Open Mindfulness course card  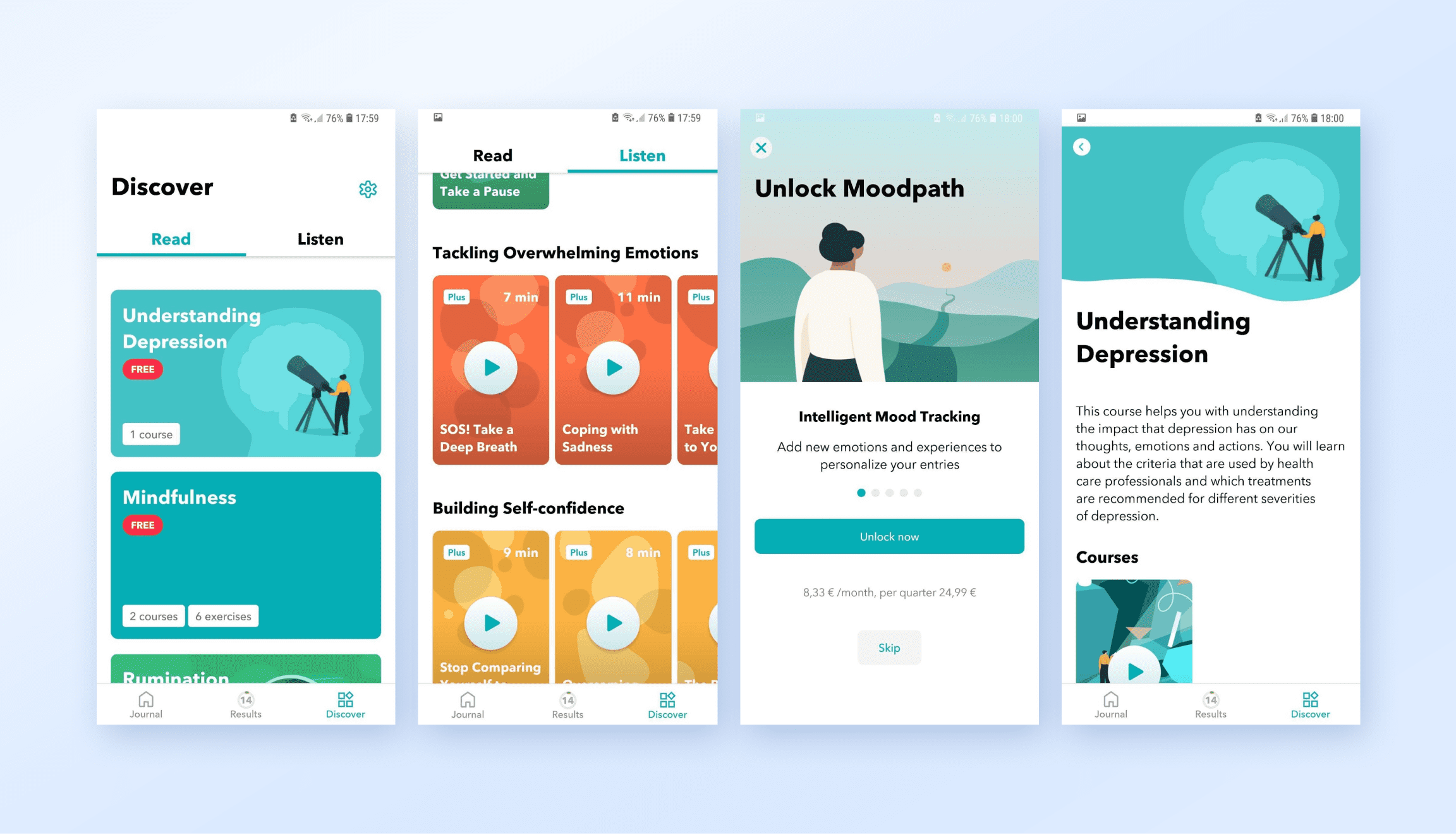point(242,555)
